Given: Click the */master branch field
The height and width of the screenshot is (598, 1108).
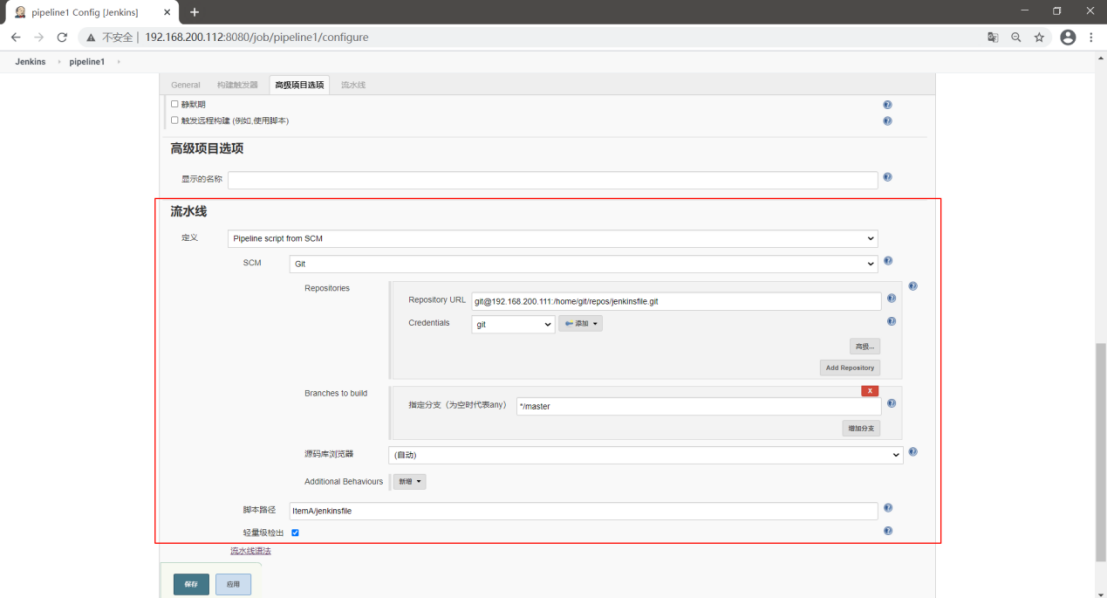Looking at the screenshot, I should pos(699,406).
